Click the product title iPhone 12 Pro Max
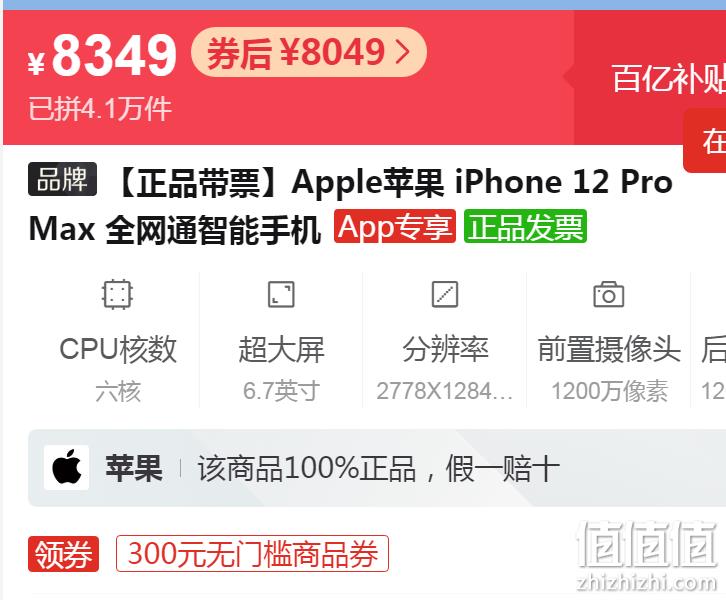Screen dimensions: 726x600 pos(350,205)
